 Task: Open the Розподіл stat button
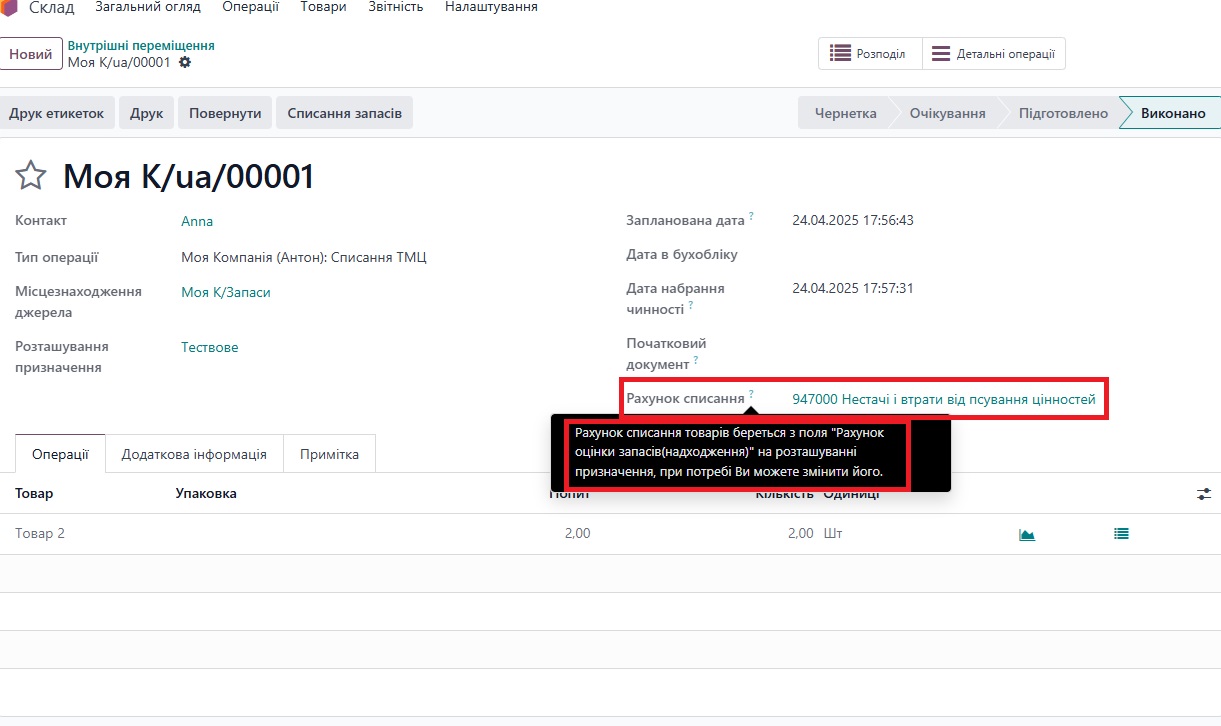pyautogui.click(x=869, y=54)
